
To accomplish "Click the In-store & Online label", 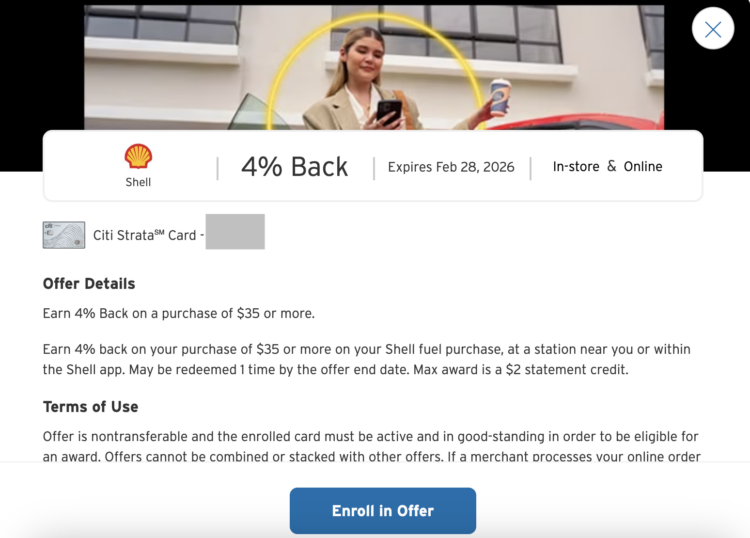I will [607, 166].
